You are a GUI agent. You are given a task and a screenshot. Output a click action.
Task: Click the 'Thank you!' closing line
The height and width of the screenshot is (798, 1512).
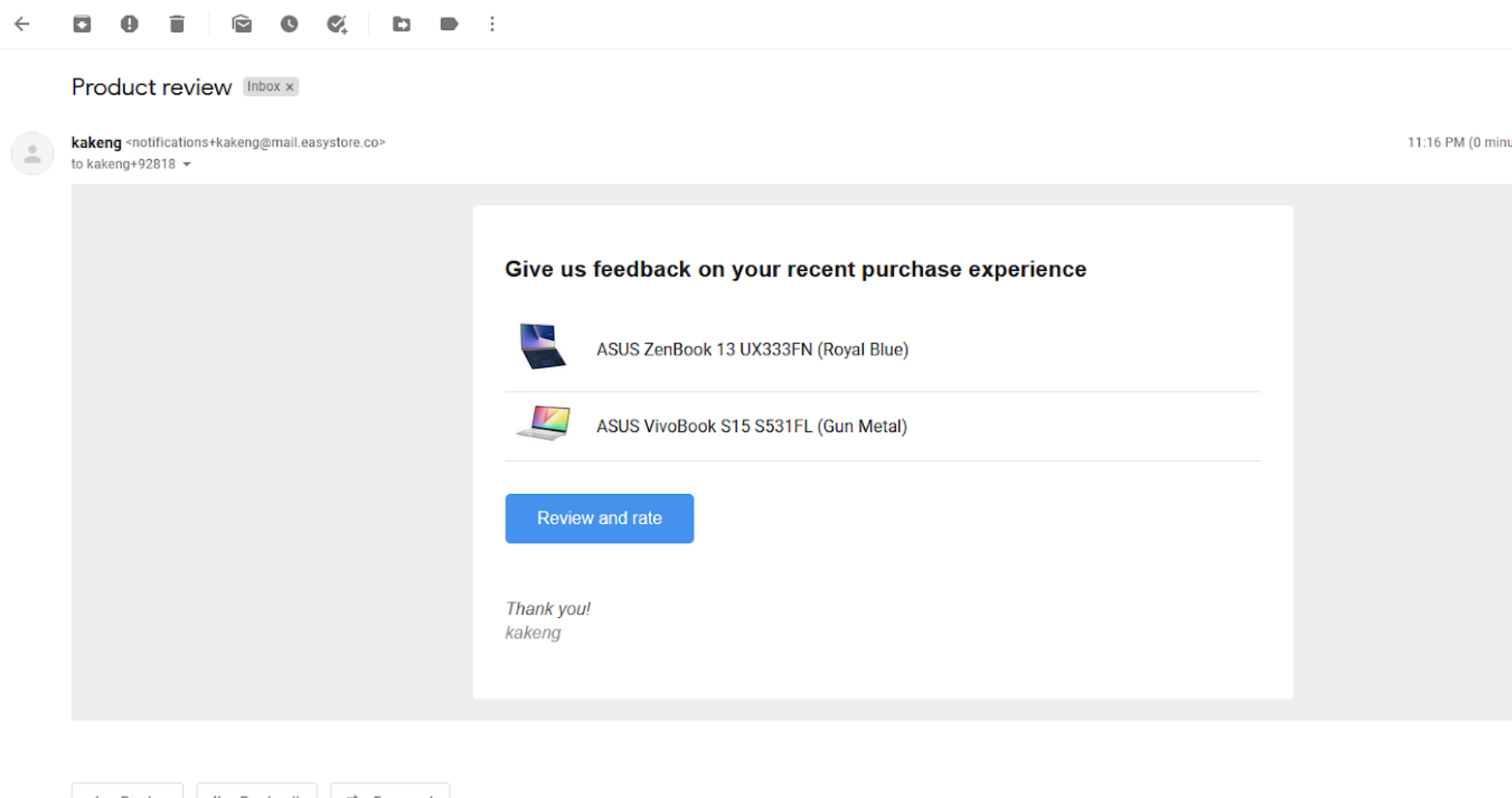pos(548,609)
